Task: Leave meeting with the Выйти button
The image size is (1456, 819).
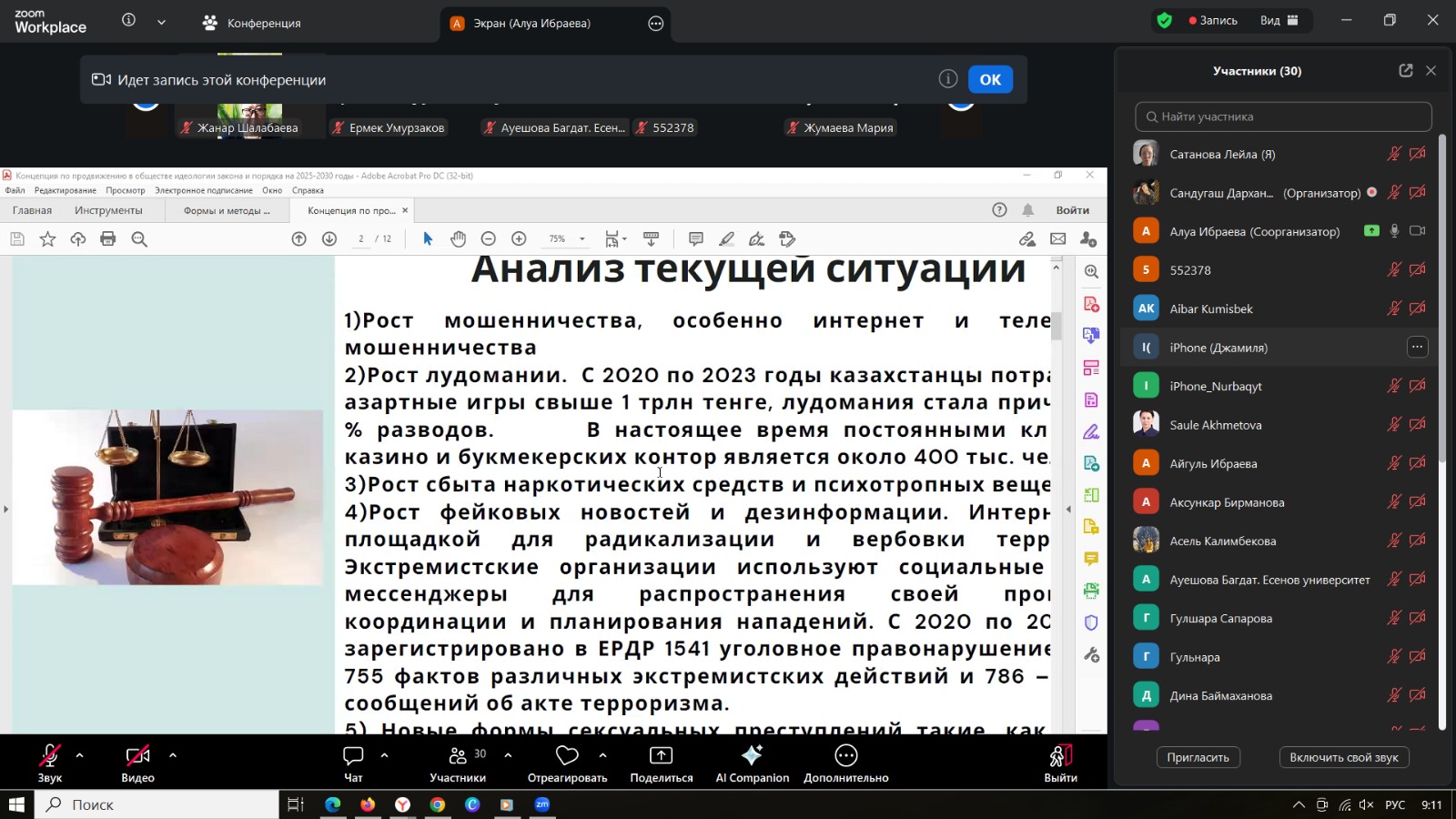Action: click(1061, 763)
